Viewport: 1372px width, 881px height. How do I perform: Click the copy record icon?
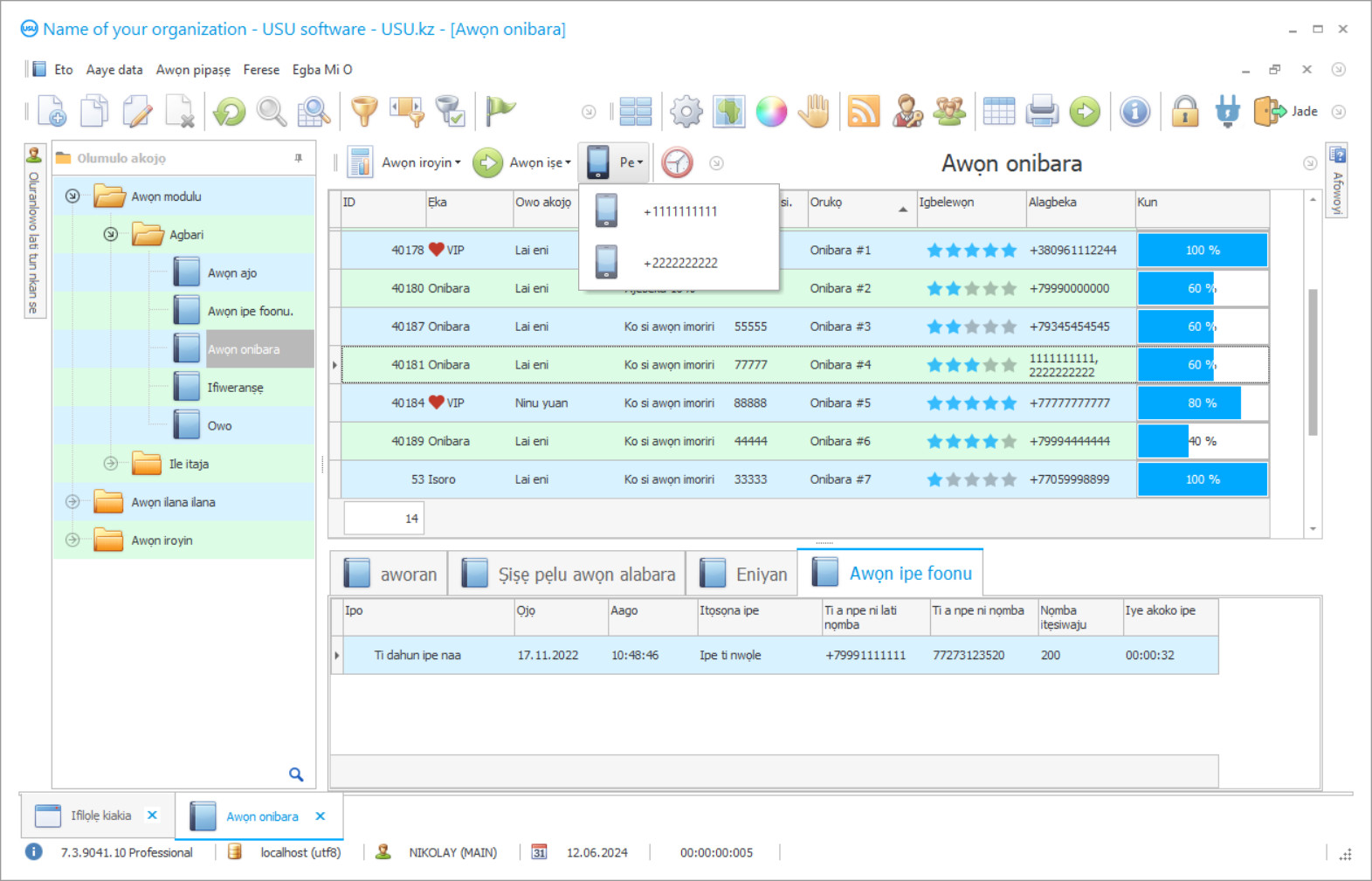point(94,111)
